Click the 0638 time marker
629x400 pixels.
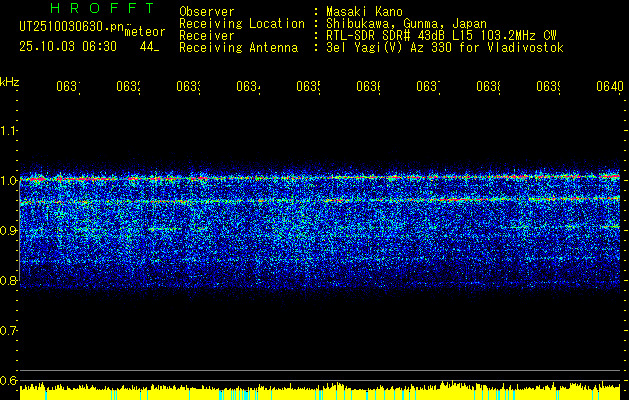click(x=488, y=87)
